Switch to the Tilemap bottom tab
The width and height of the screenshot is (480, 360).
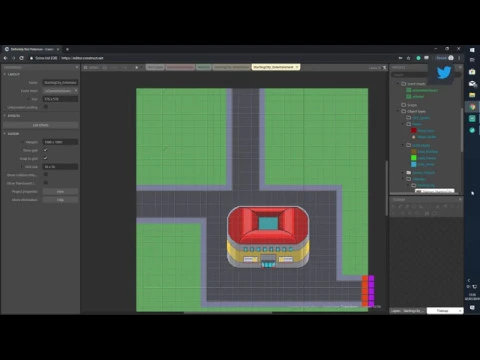(x=442, y=311)
